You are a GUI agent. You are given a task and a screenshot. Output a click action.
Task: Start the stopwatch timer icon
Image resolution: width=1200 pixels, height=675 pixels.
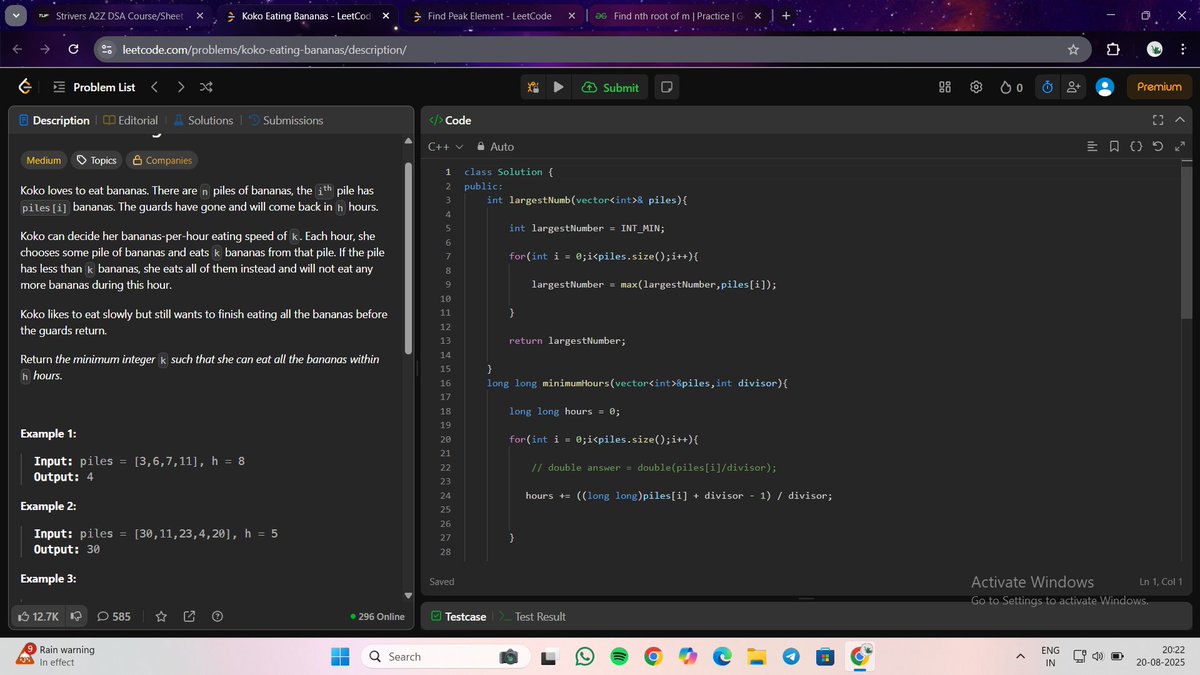pyautogui.click(x=1047, y=87)
